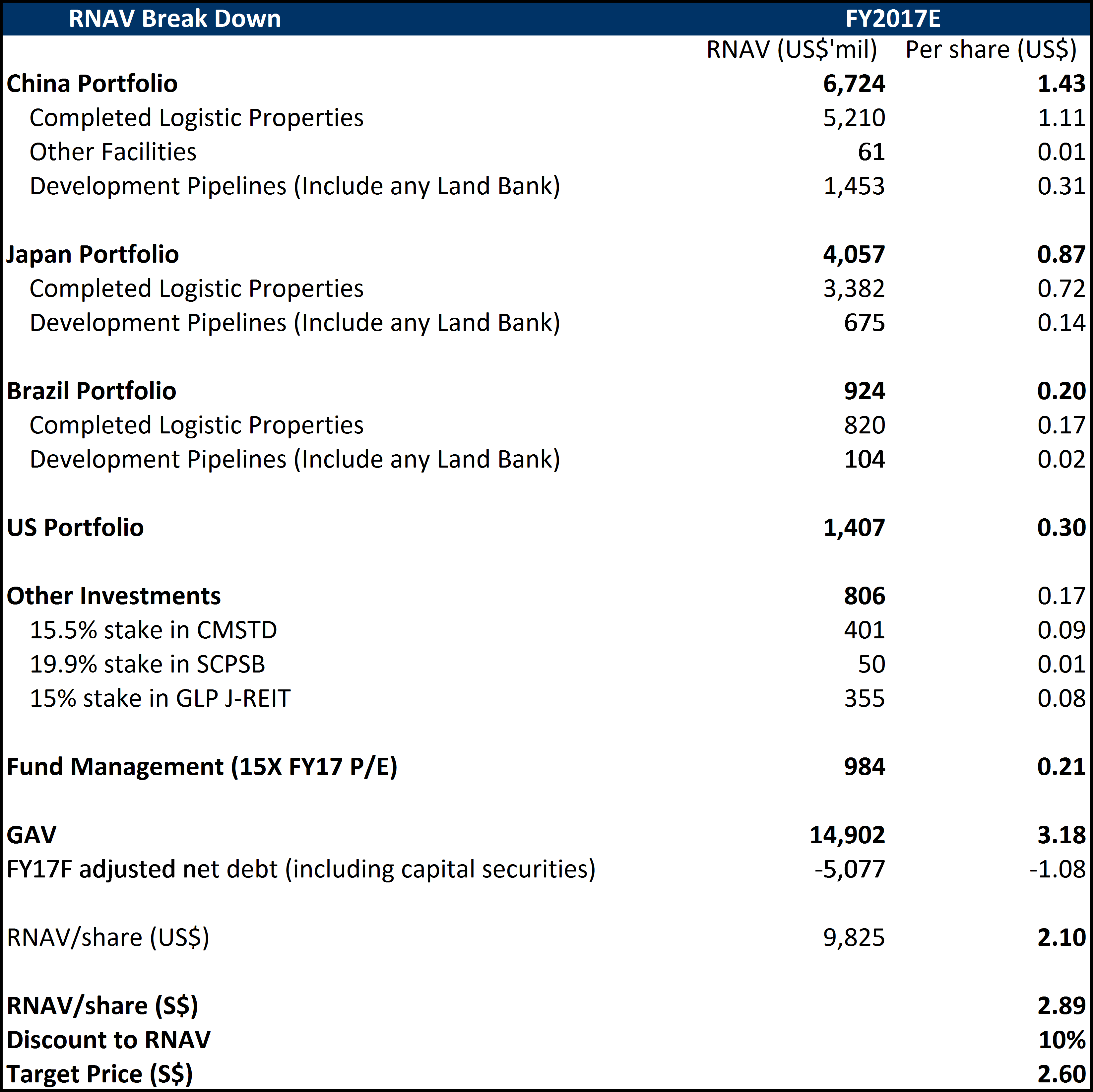Click the 'RNAV Break Down' header title
Image resolution: width=1093 pixels, height=1092 pixels.
175,19
